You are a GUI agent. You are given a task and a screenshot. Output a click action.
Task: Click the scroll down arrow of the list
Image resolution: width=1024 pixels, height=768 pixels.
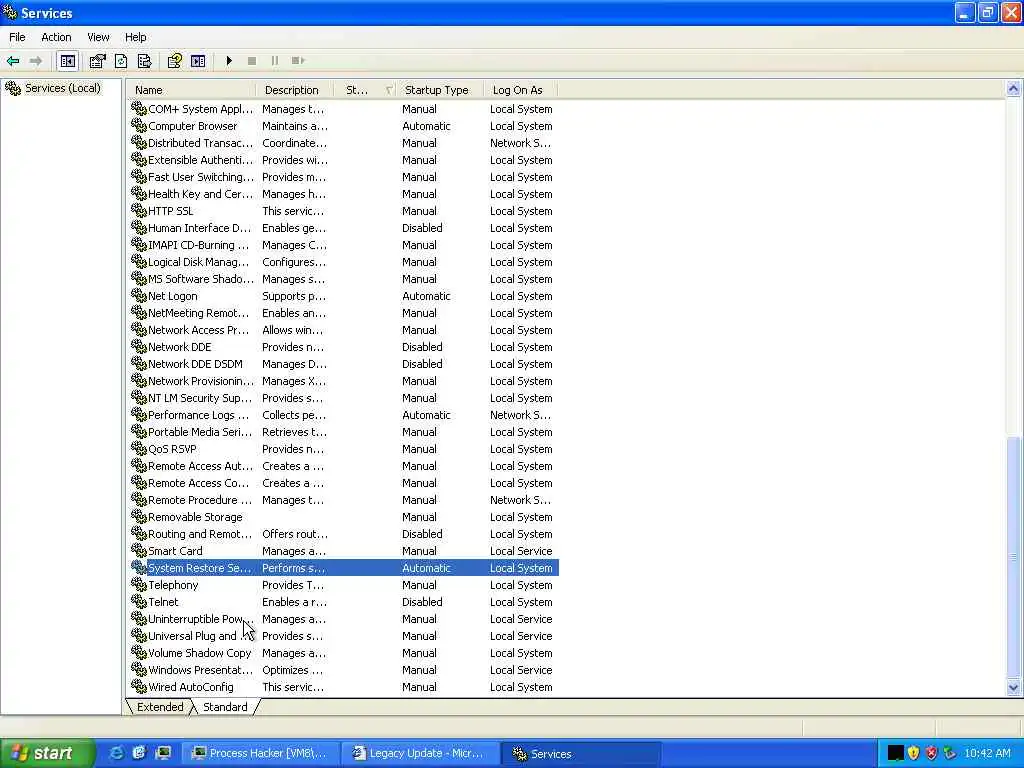1013,687
